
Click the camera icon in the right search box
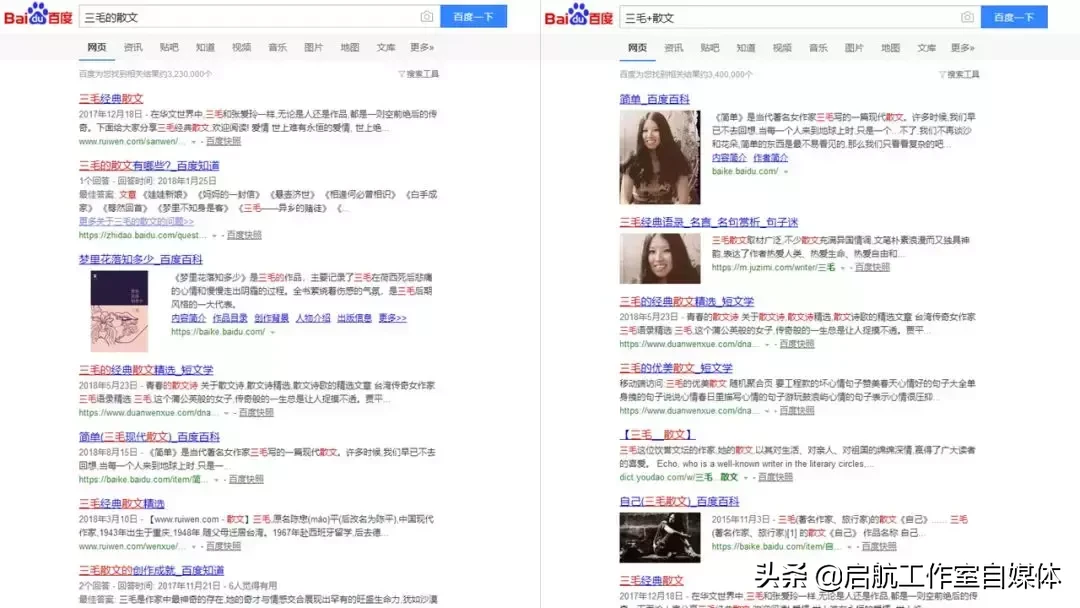click(x=967, y=17)
